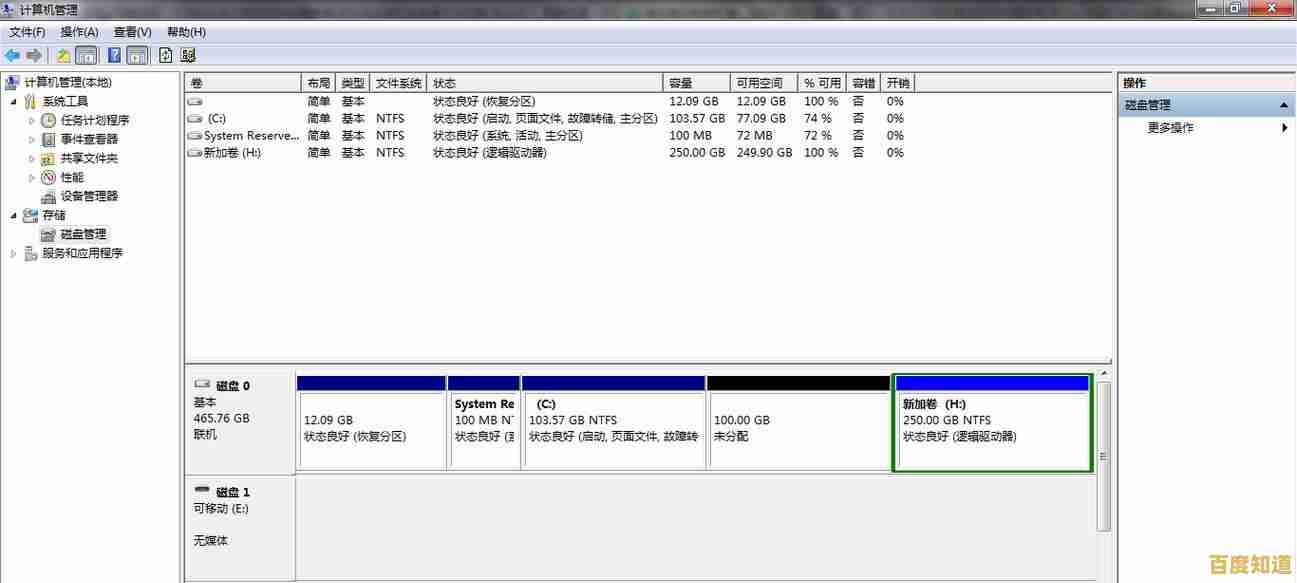Toggle the console tree show/hide button

(x=87, y=56)
